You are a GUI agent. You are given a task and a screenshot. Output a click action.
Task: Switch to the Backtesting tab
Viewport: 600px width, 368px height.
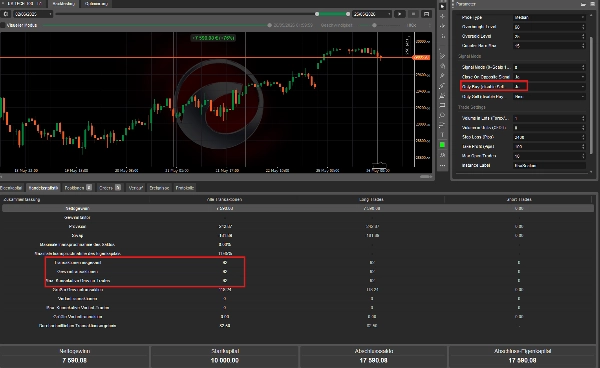pyautogui.click(x=64, y=4)
